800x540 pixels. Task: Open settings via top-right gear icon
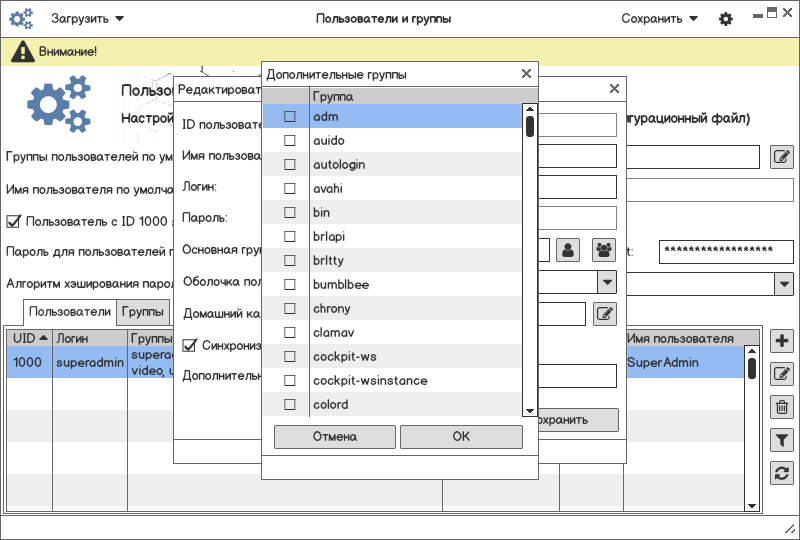pos(726,19)
